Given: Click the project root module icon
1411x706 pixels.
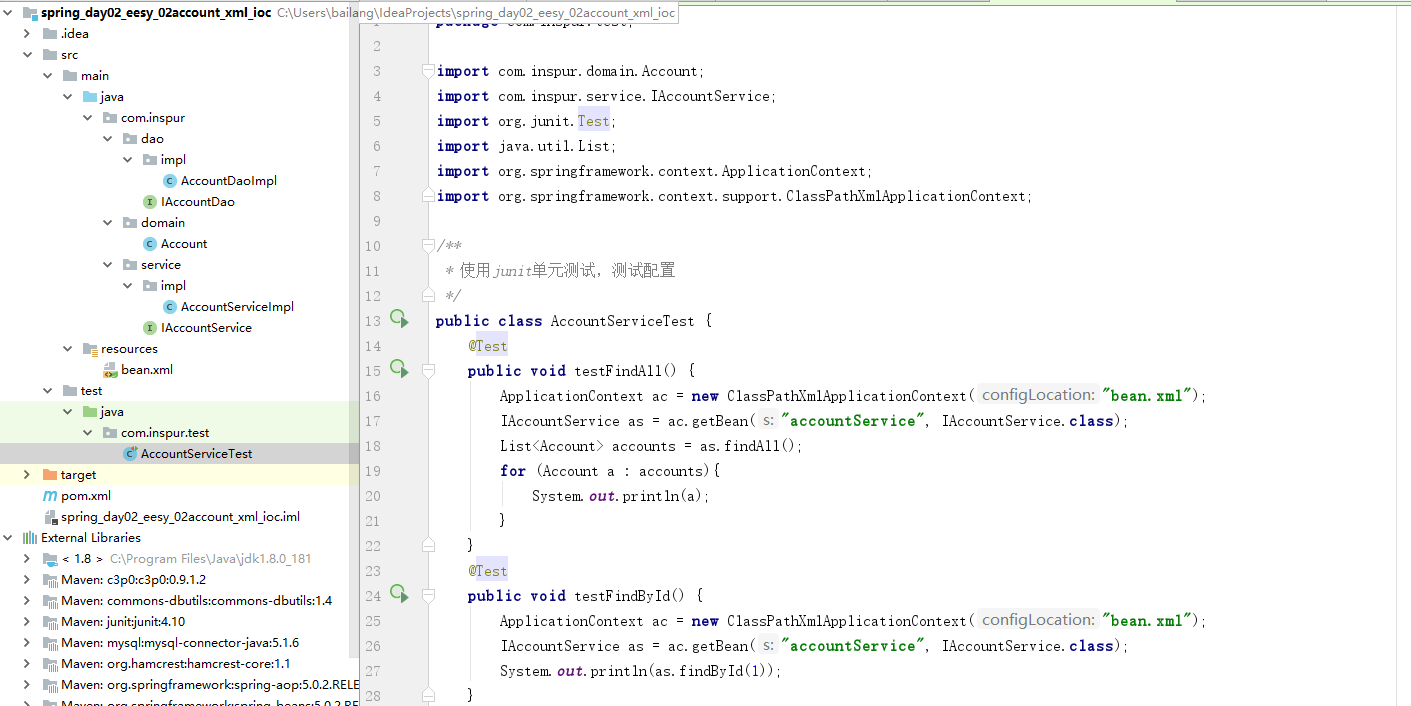Looking at the screenshot, I should [x=30, y=13].
